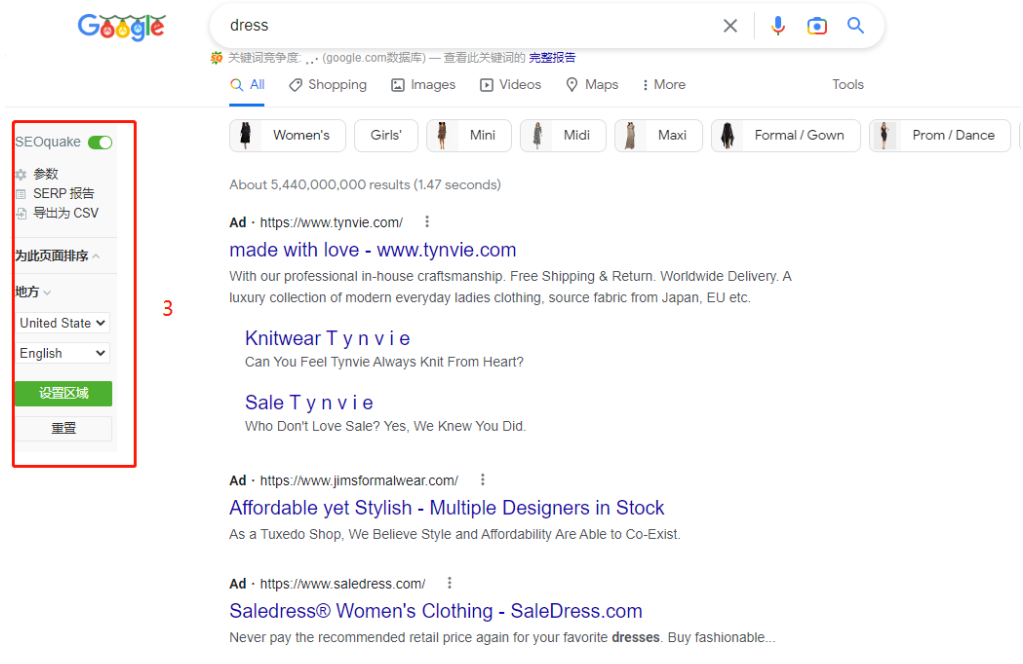Open options menu for saledress.com ad
Viewport: 1023px width, 664px height.
[450, 583]
